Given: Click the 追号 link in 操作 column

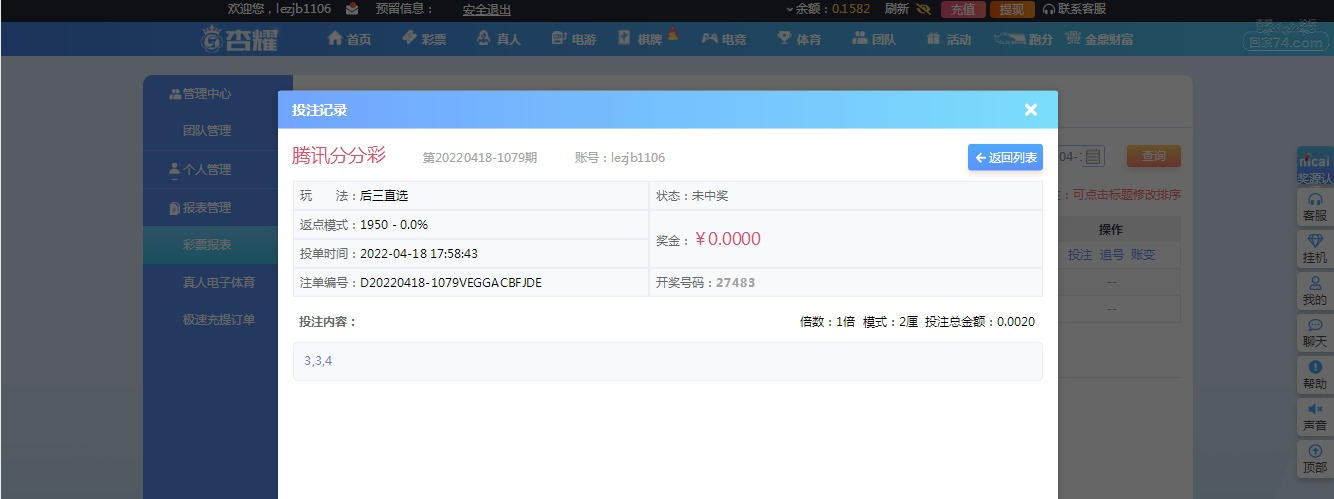Looking at the screenshot, I should tap(1112, 255).
